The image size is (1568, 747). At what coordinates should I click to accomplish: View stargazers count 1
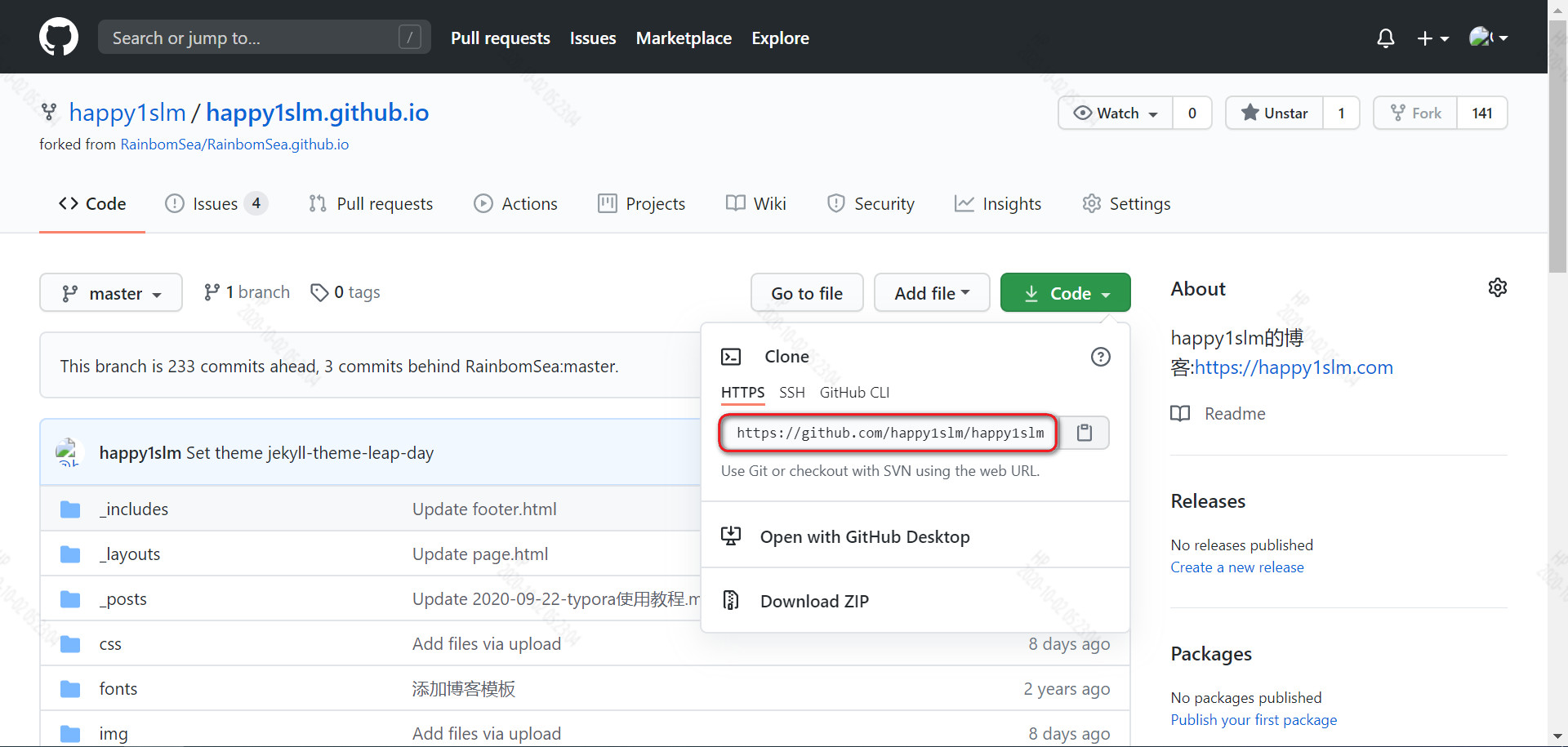coord(1341,113)
